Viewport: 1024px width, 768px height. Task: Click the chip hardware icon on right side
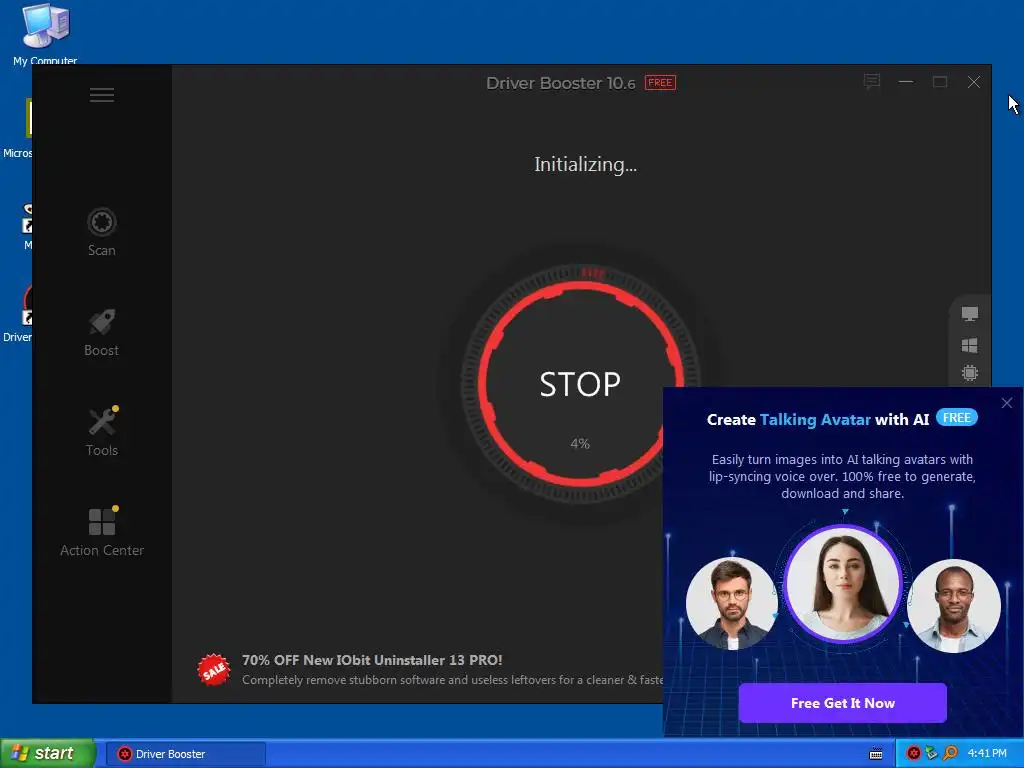point(970,374)
